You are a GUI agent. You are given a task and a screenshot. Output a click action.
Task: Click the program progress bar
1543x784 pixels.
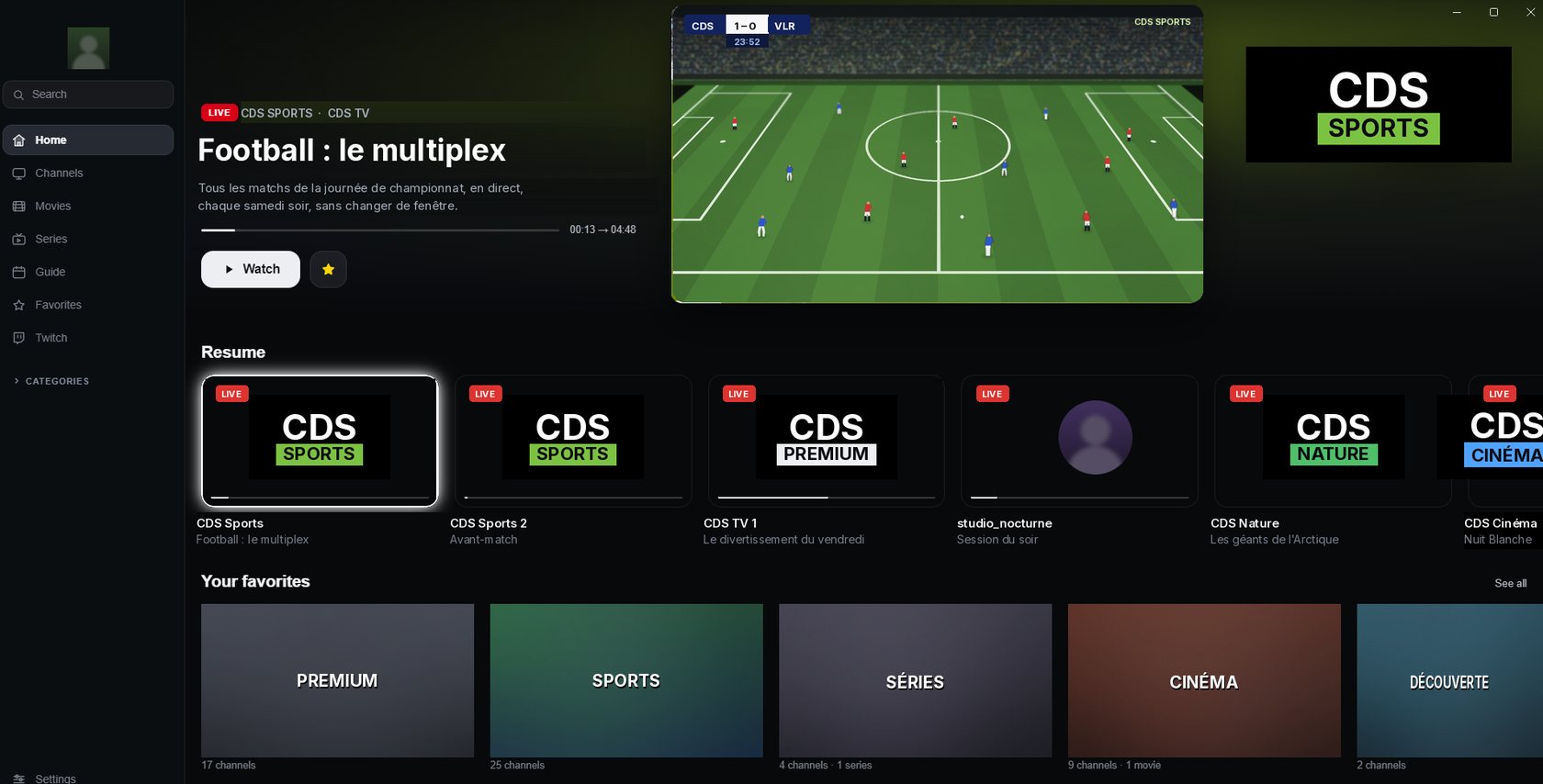pos(380,230)
